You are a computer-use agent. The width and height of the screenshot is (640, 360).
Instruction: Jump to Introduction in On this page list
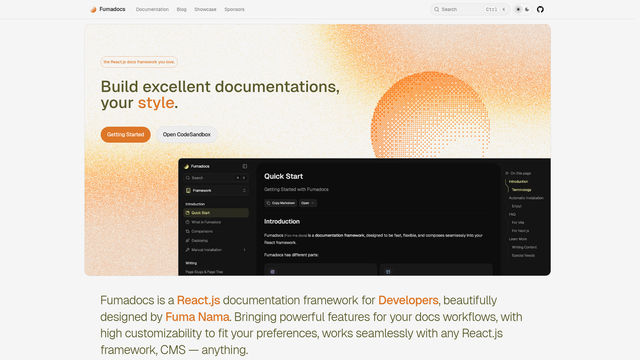click(518, 182)
